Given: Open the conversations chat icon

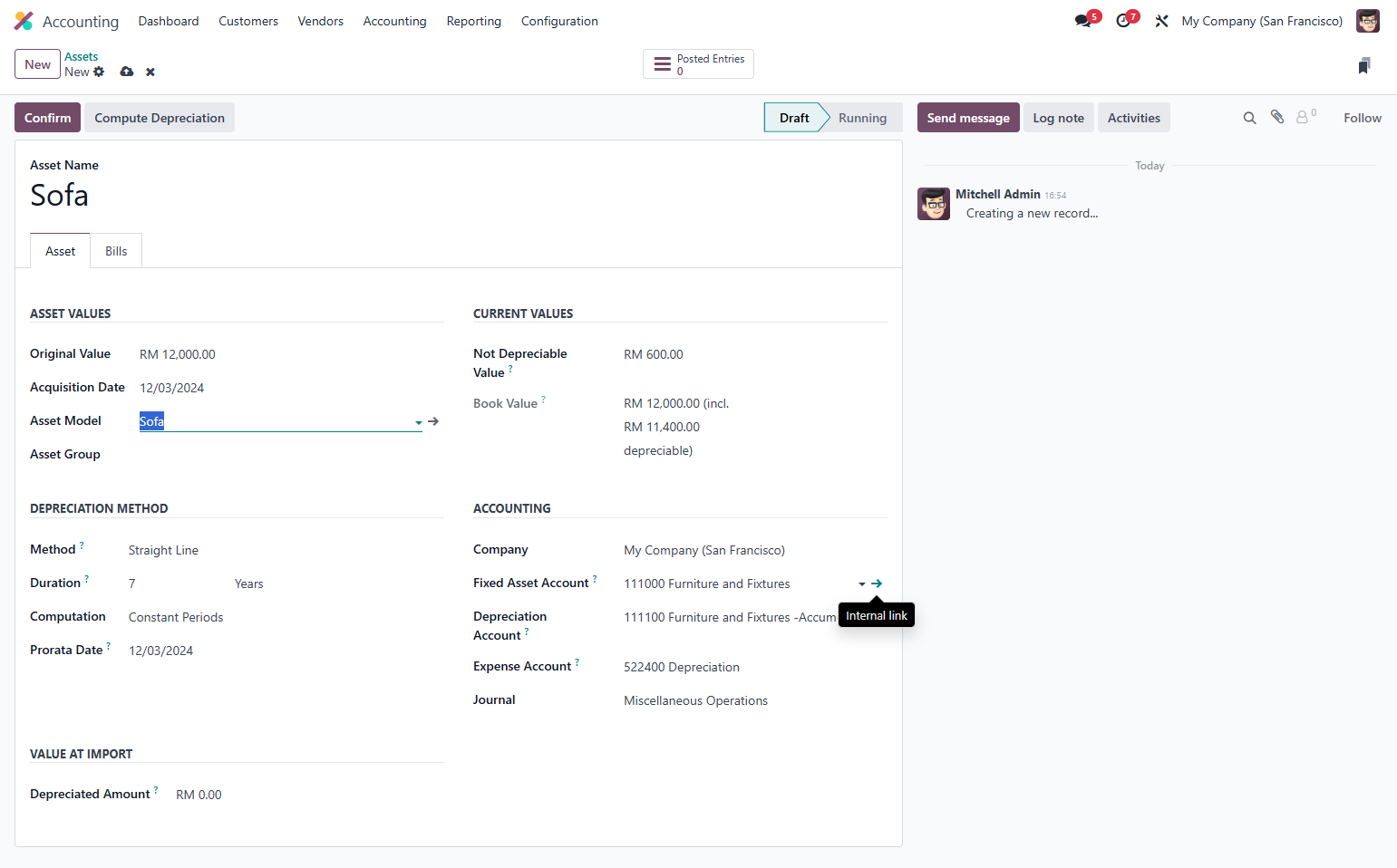Looking at the screenshot, I should pyautogui.click(x=1083, y=21).
